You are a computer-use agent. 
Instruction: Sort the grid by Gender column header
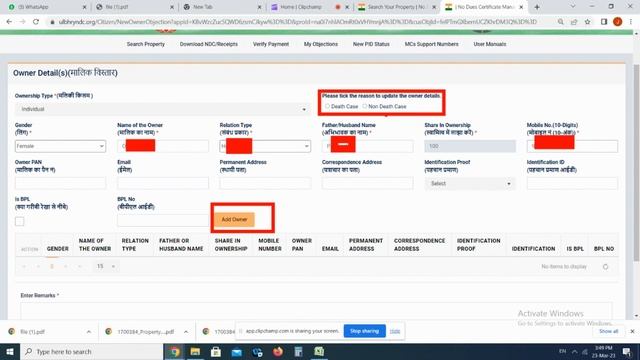58,249
